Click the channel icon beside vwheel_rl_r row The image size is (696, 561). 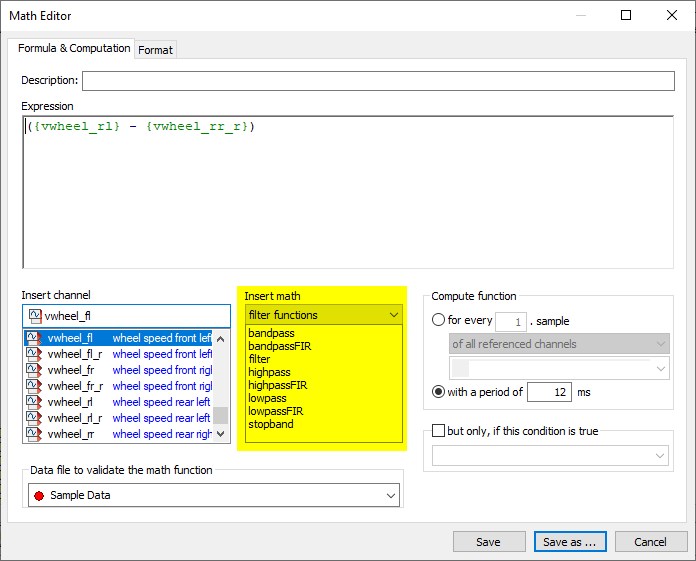pyautogui.click(x=34, y=418)
